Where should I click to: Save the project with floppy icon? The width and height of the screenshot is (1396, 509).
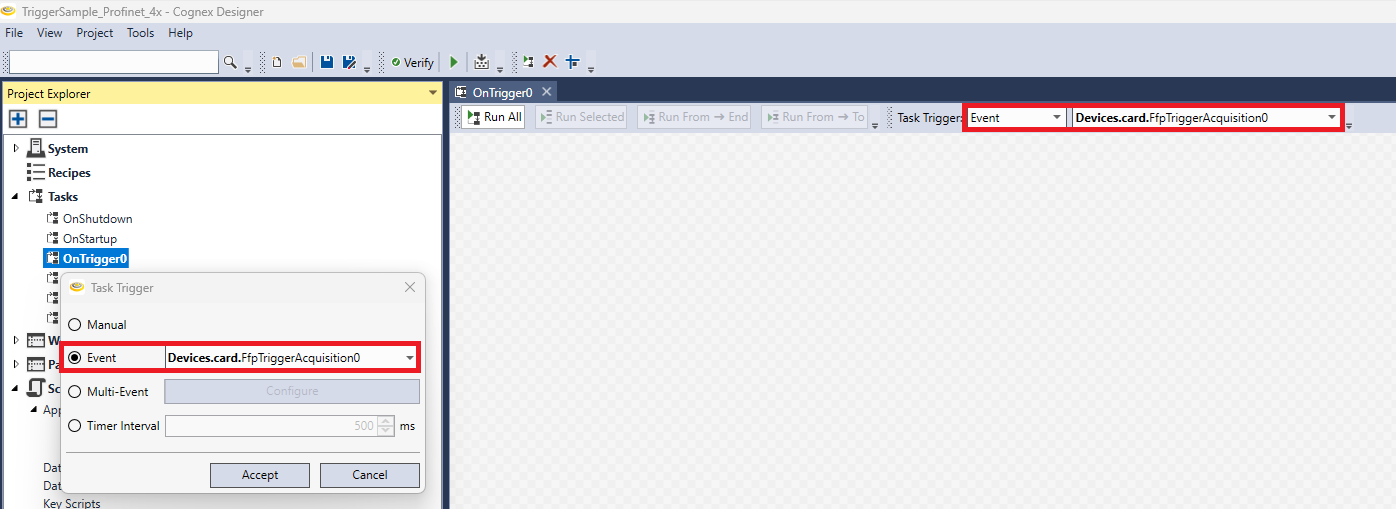coord(327,62)
